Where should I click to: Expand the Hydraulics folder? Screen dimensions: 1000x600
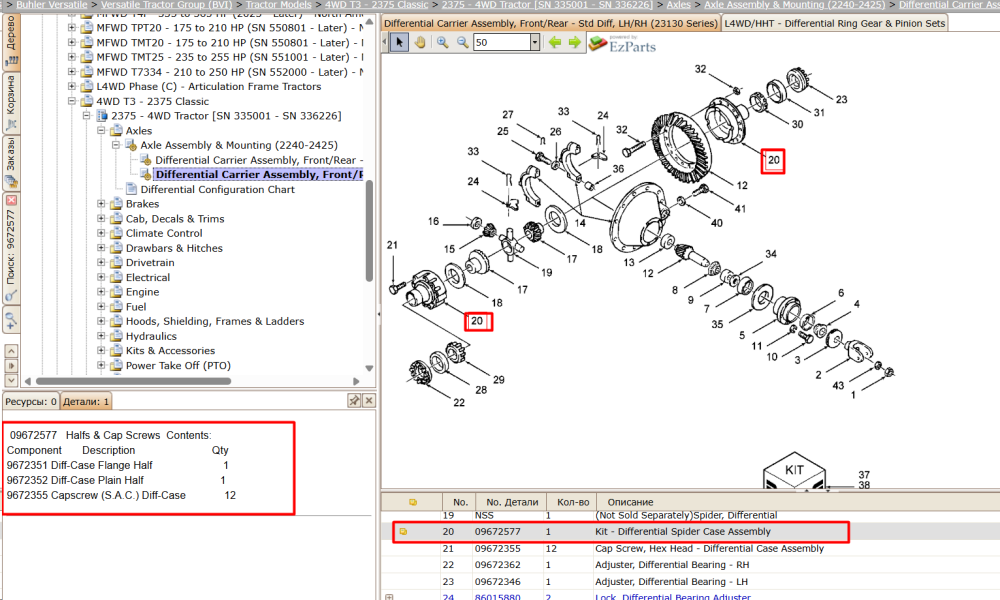tap(101, 336)
